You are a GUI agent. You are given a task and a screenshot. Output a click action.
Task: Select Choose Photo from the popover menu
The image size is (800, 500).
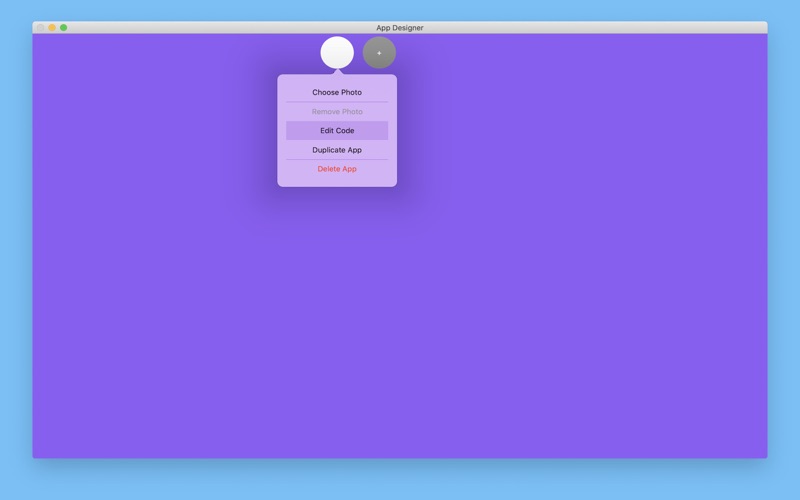(337, 92)
